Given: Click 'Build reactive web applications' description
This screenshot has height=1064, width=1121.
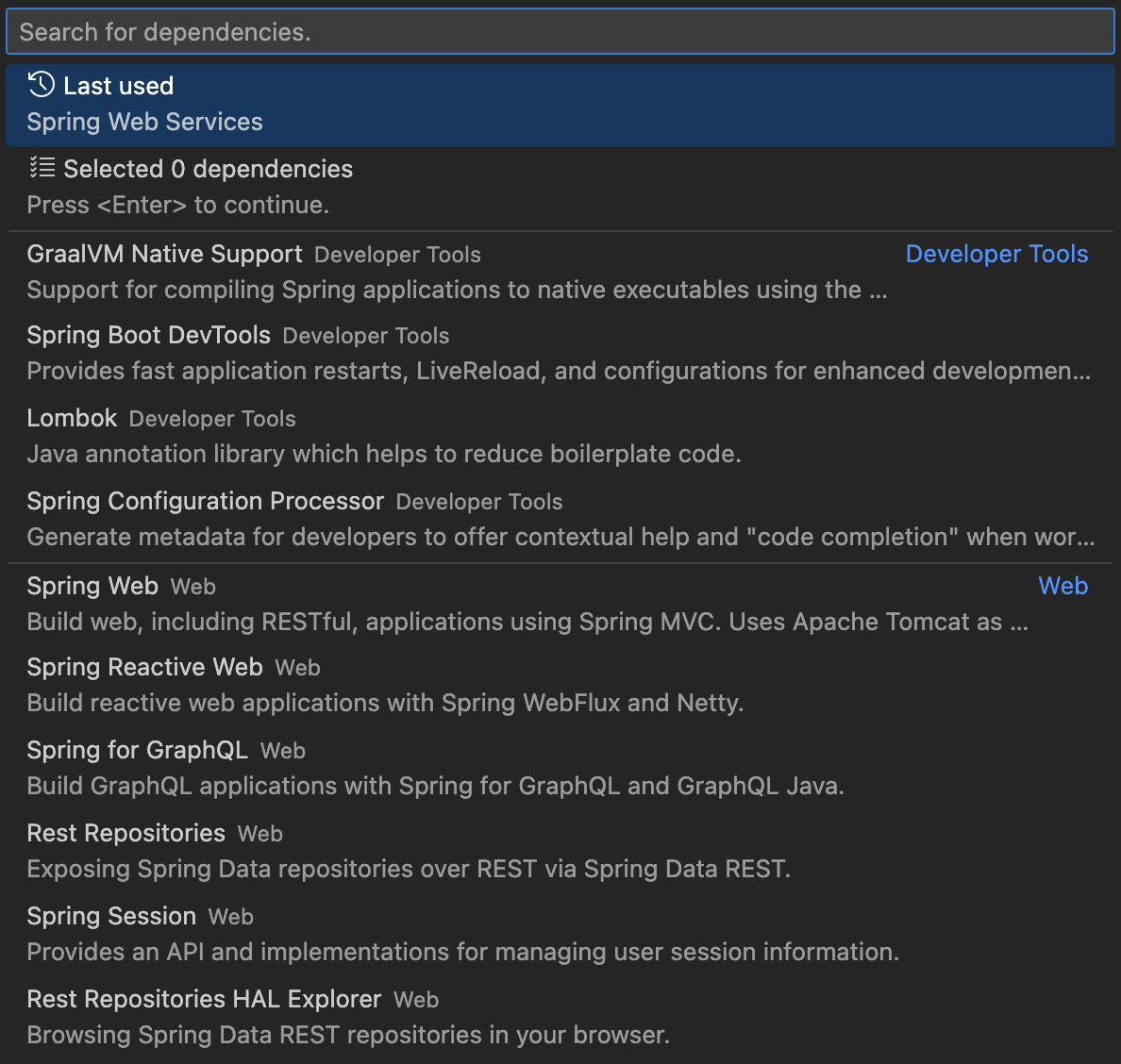Looking at the screenshot, I should point(385,704).
